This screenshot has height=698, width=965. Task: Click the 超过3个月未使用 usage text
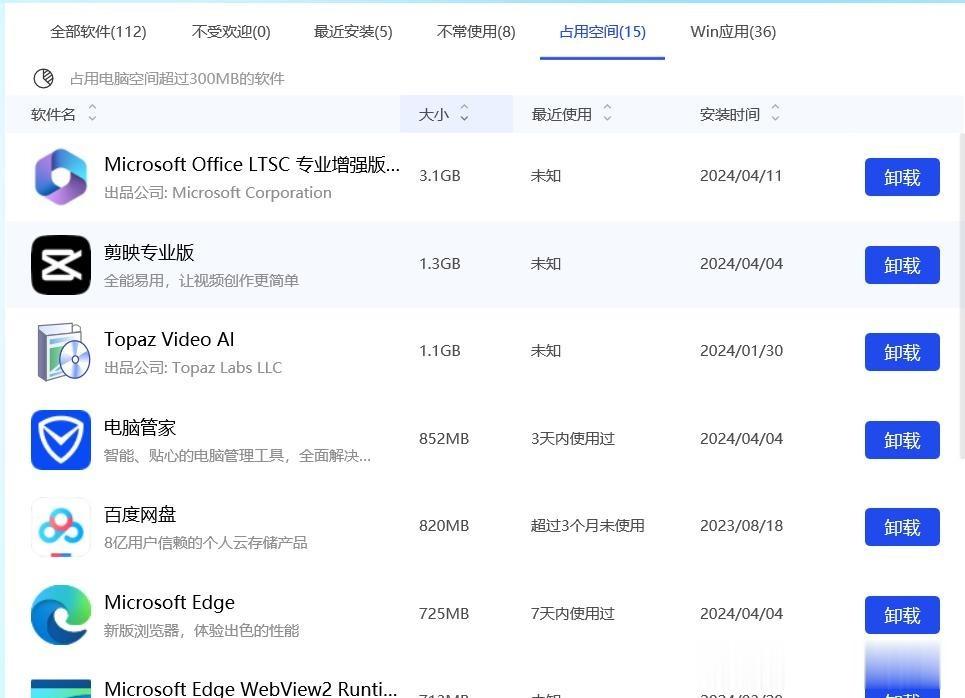tap(588, 525)
